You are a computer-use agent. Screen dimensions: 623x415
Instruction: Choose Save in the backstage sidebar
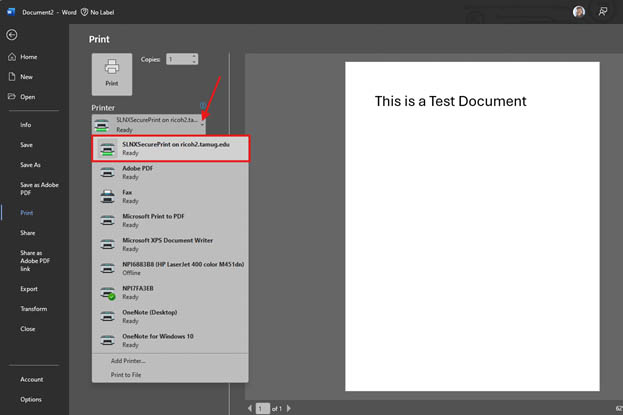point(26,145)
